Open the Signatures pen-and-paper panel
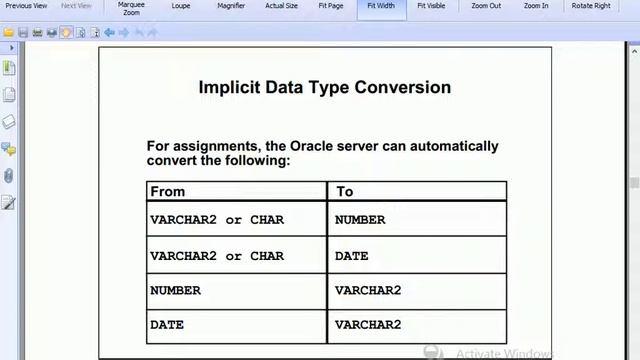Screen dimensions: 640x360 [9, 202]
